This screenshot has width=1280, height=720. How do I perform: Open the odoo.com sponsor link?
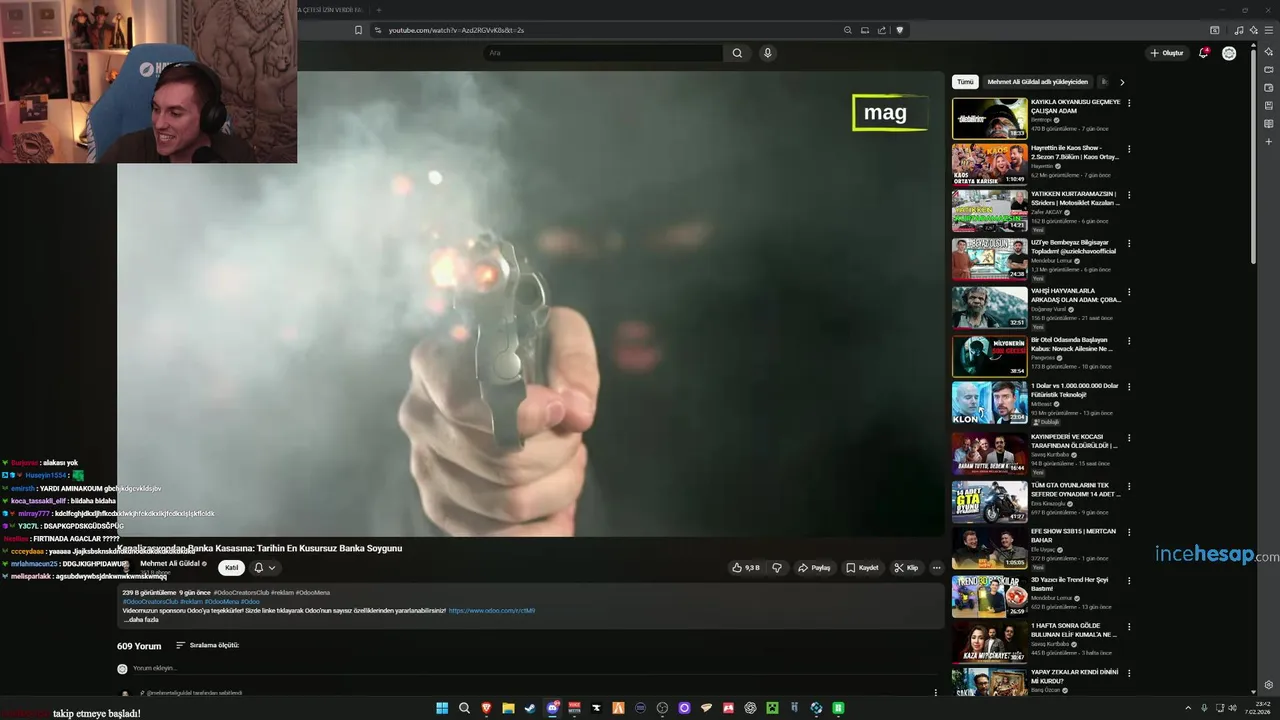(x=492, y=610)
